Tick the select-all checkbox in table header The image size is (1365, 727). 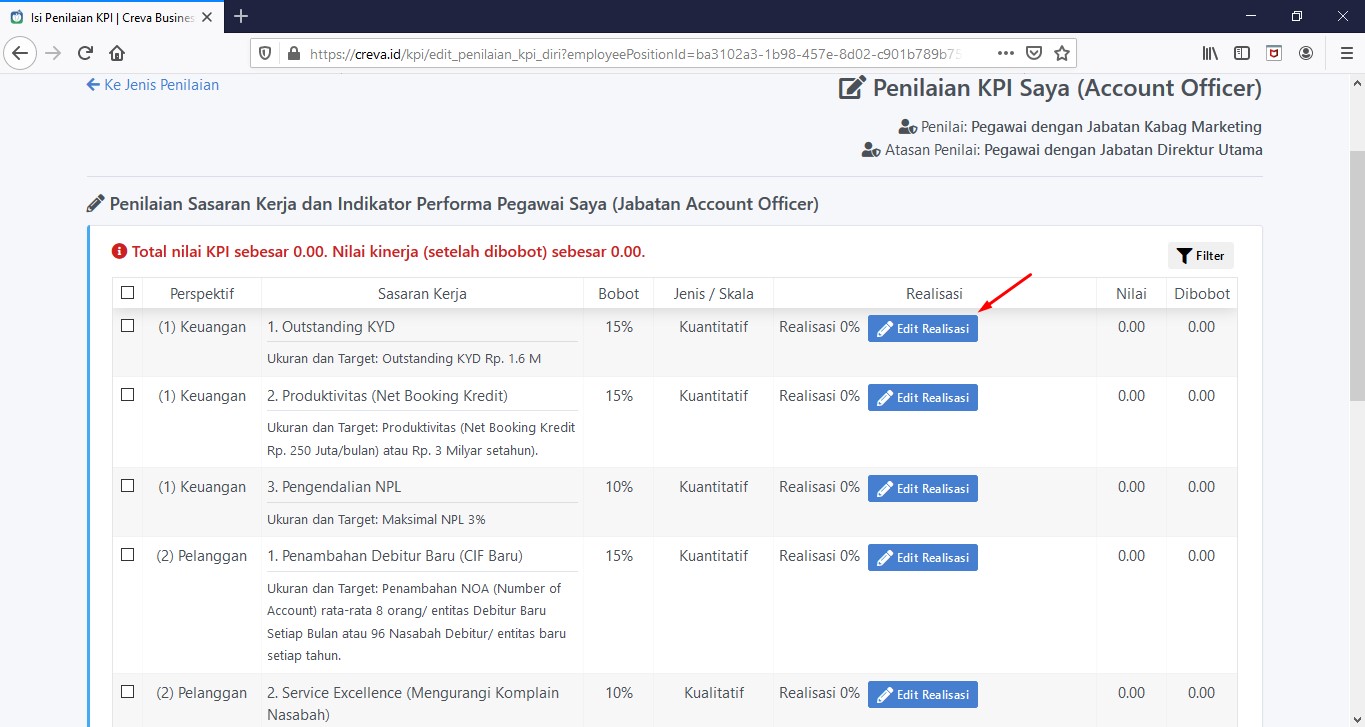[127, 293]
